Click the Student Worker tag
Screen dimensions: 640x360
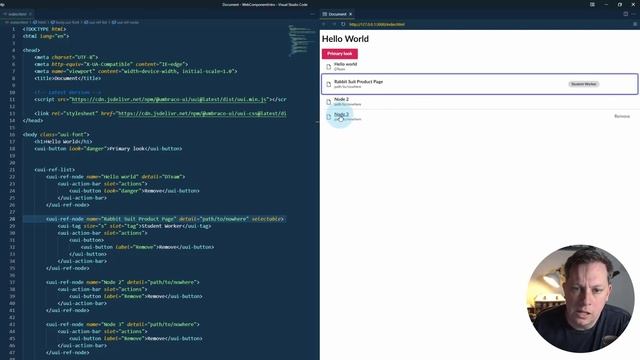pos(584,84)
